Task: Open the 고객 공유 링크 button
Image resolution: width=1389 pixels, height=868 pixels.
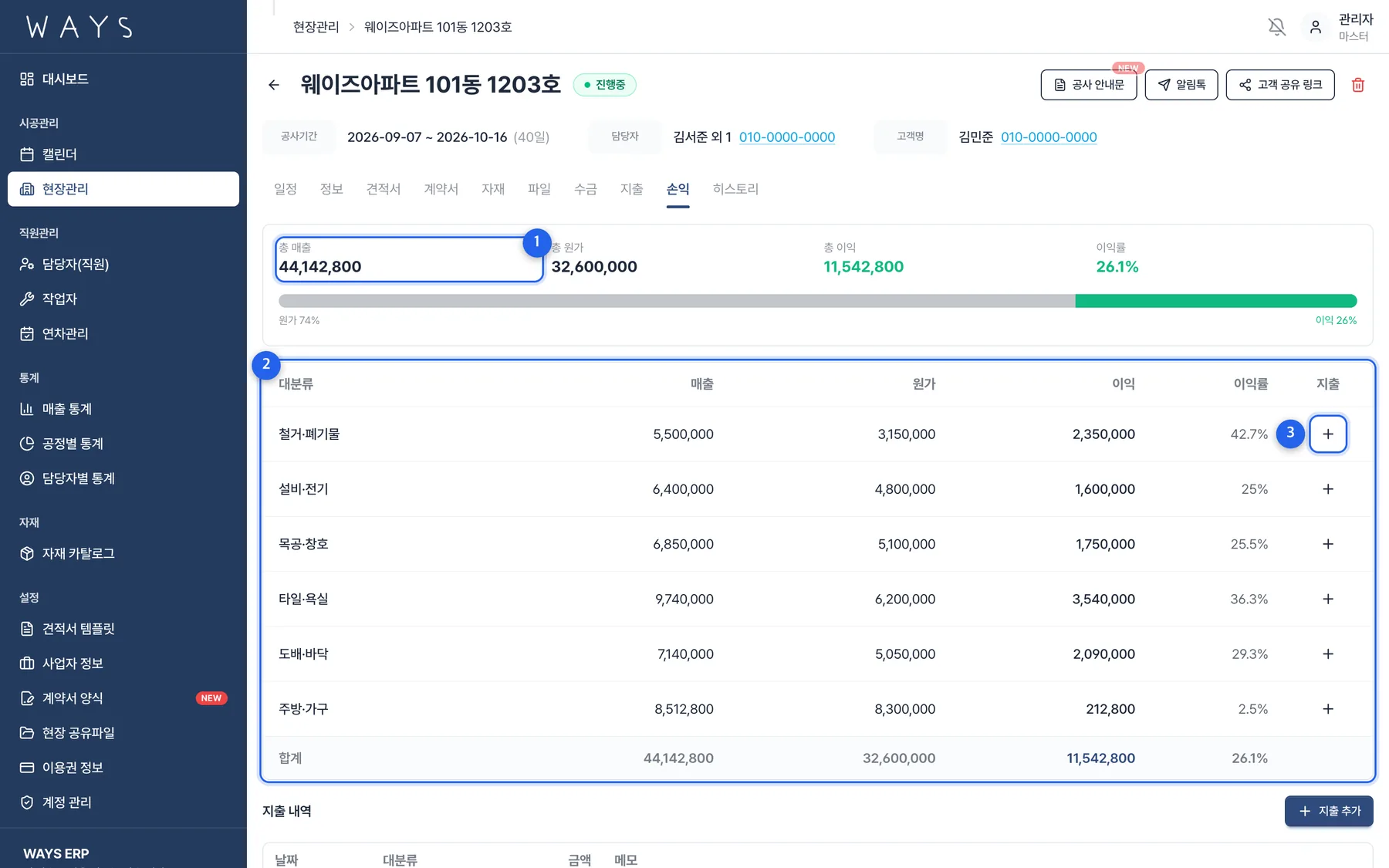Action: (1280, 85)
